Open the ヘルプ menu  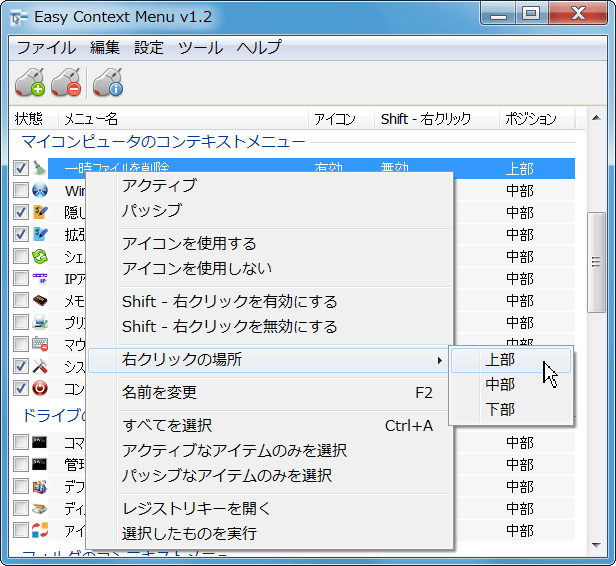[259, 48]
